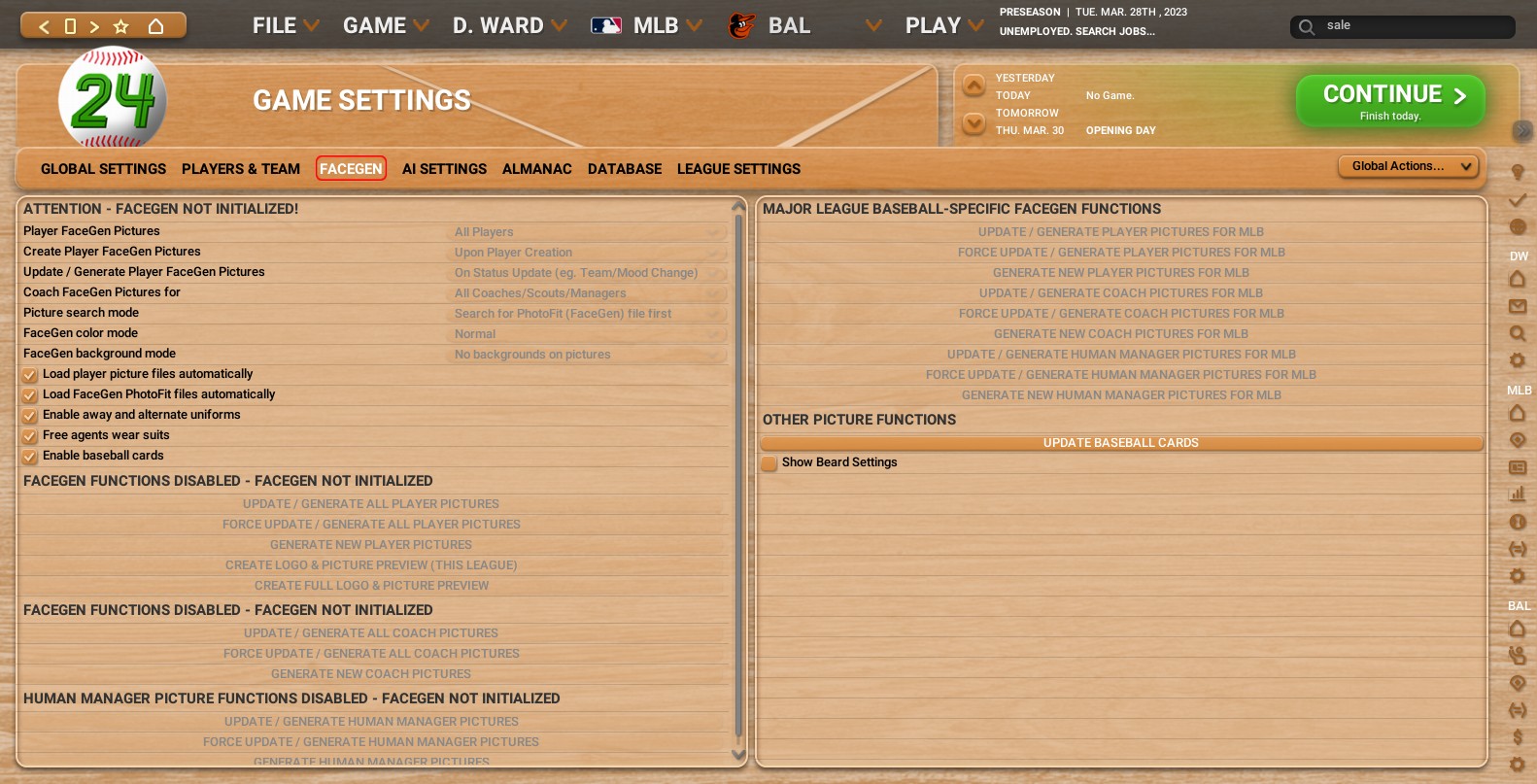Click the left panel vertical scrollbar
The width and height of the screenshot is (1537, 784).
[x=738, y=476]
